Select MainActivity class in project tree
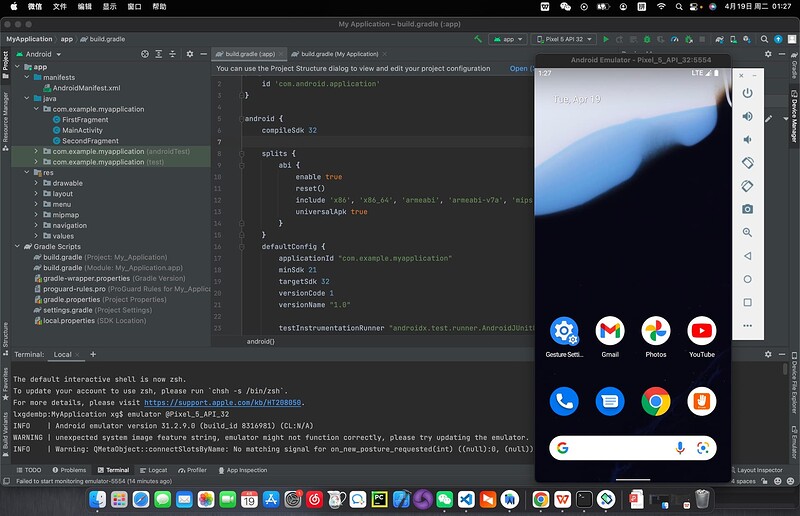The image size is (800, 516). tap(82, 130)
